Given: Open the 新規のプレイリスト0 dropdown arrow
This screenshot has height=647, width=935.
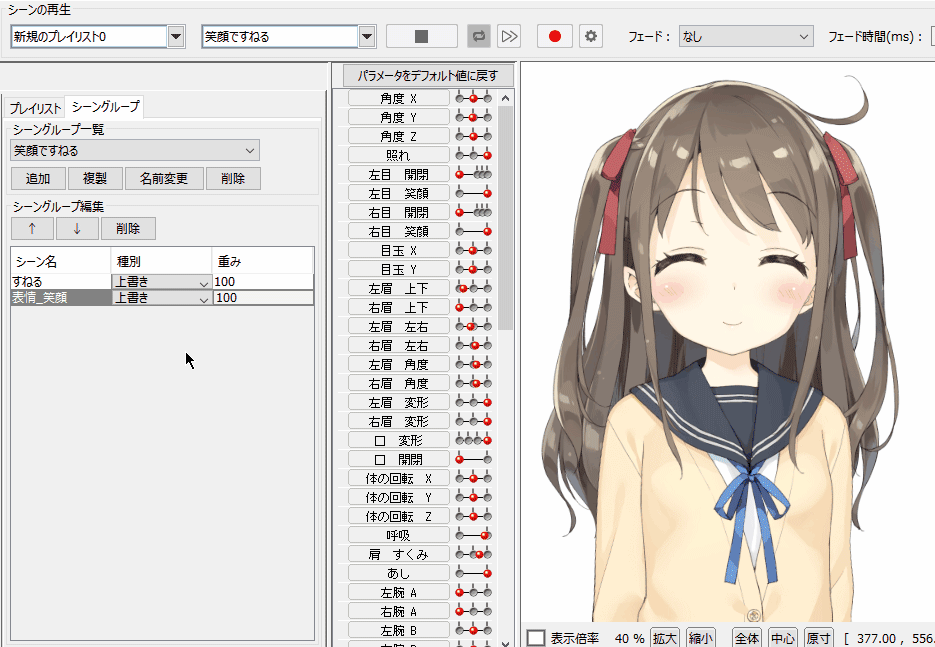Looking at the screenshot, I should pyautogui.click(x=176, y=36).
